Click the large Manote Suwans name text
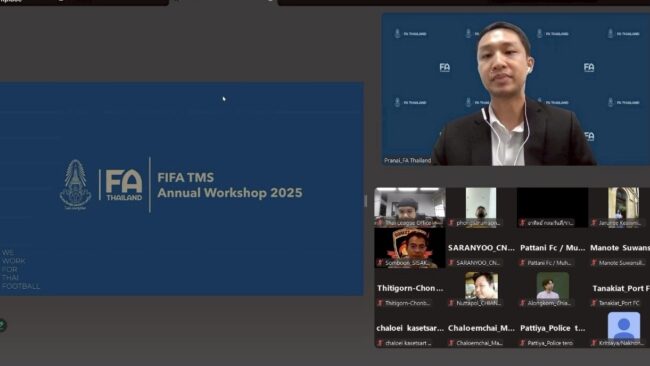This screenshot has height=366, width=650. tap(620, 248)
